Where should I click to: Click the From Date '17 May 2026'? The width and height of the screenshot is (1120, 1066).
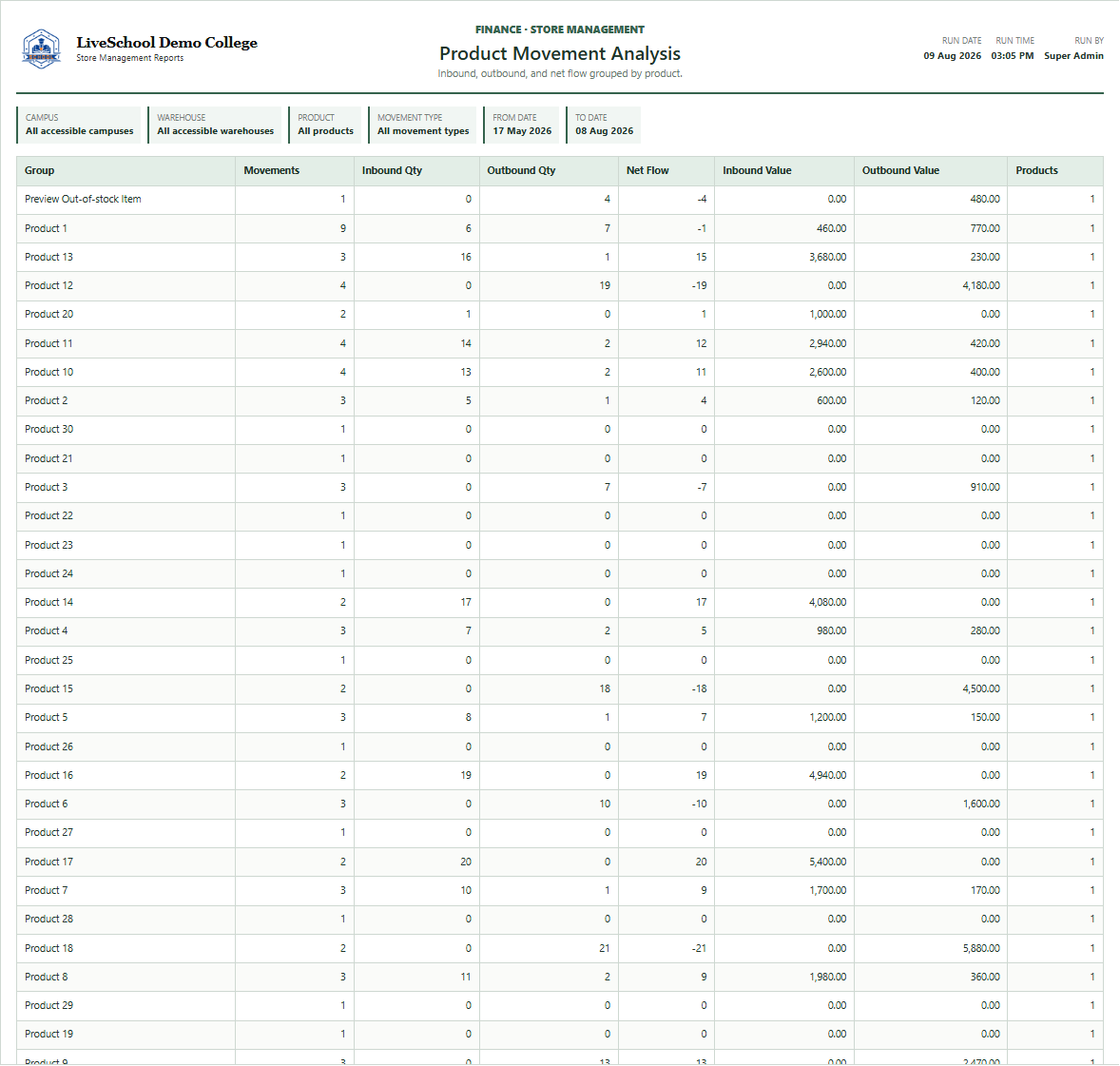point(522,130)
